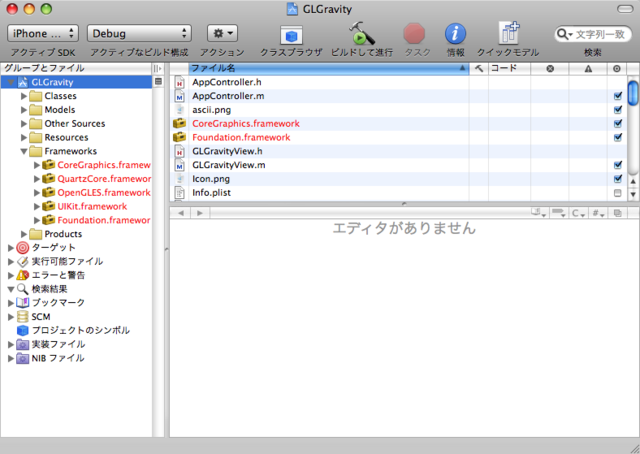Screen dimensions: 640x454
Task: Click the AppController.h header file icon
Action: (179, 82)
